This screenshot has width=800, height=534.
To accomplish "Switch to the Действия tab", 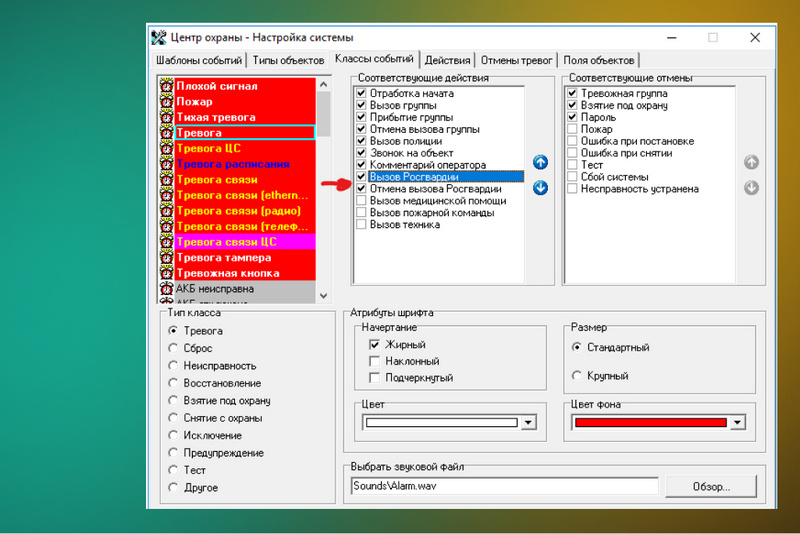I will tap(447, 60).
